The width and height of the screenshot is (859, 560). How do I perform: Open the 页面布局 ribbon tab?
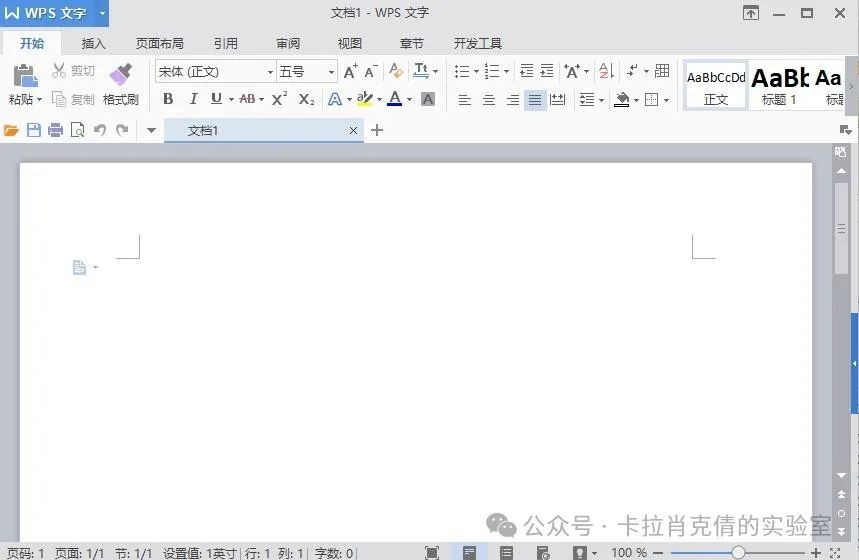tap(159, 44)
